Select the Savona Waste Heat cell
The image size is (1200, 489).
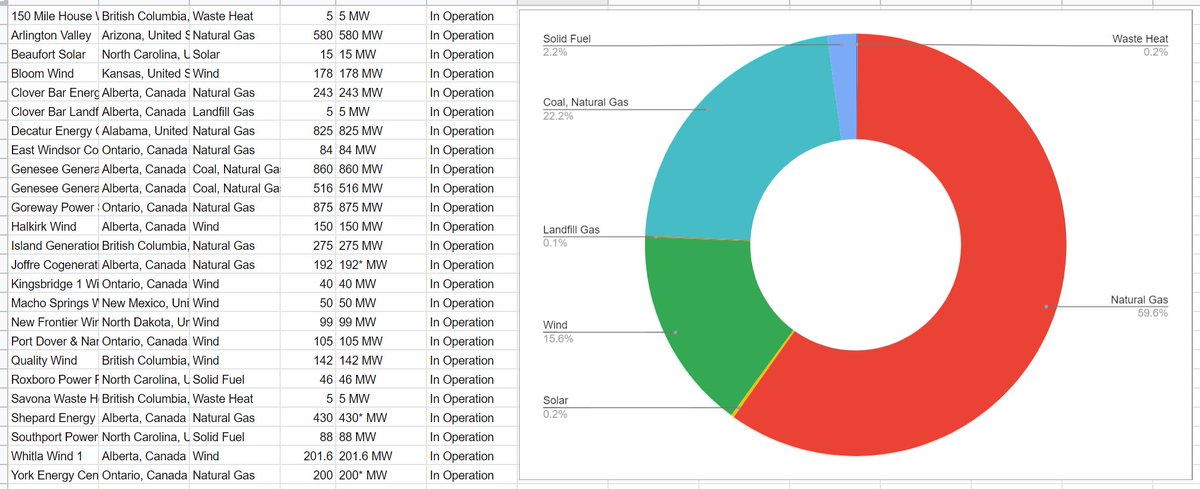[52, 399]
